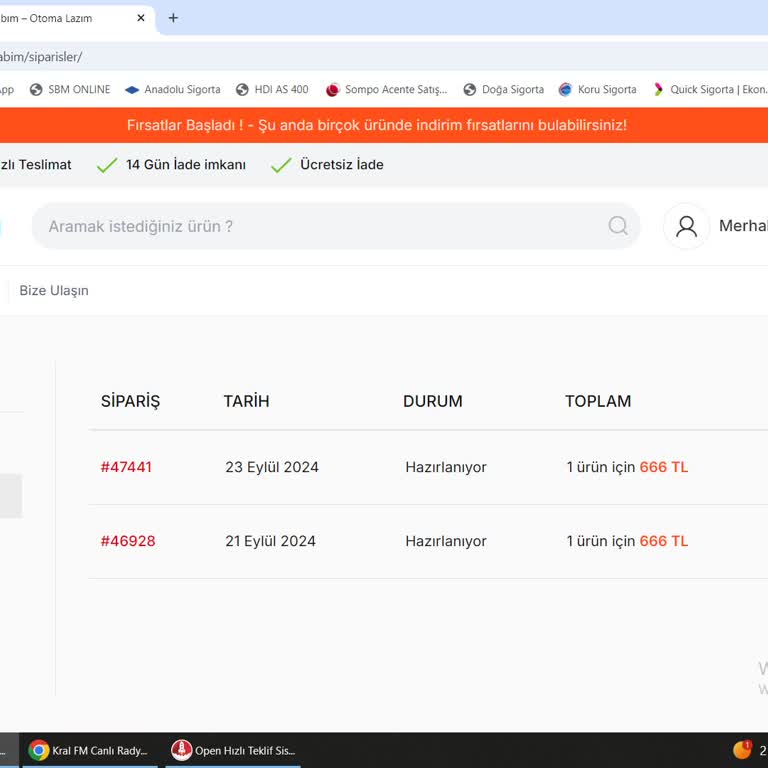Open Koru Sigorta bookmark
The image size is (768, 768).
(x=597, y=90)
